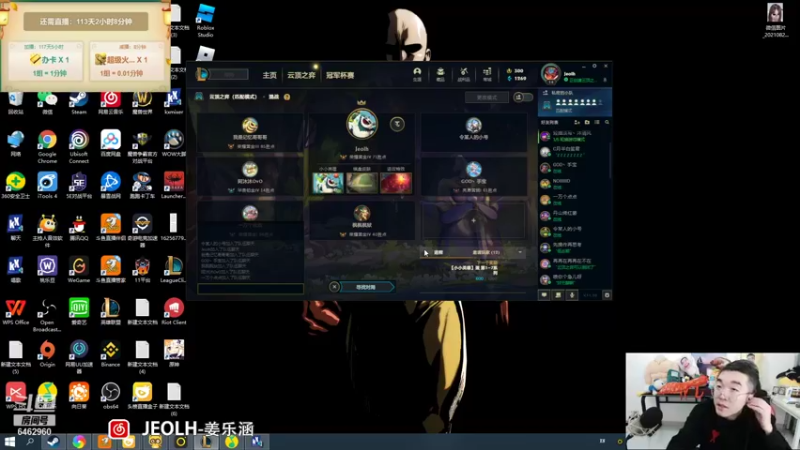This screenshot has width=800, height=450.
Task: Toggle the lobby open-party switch
Action: [x=523, y=97]
